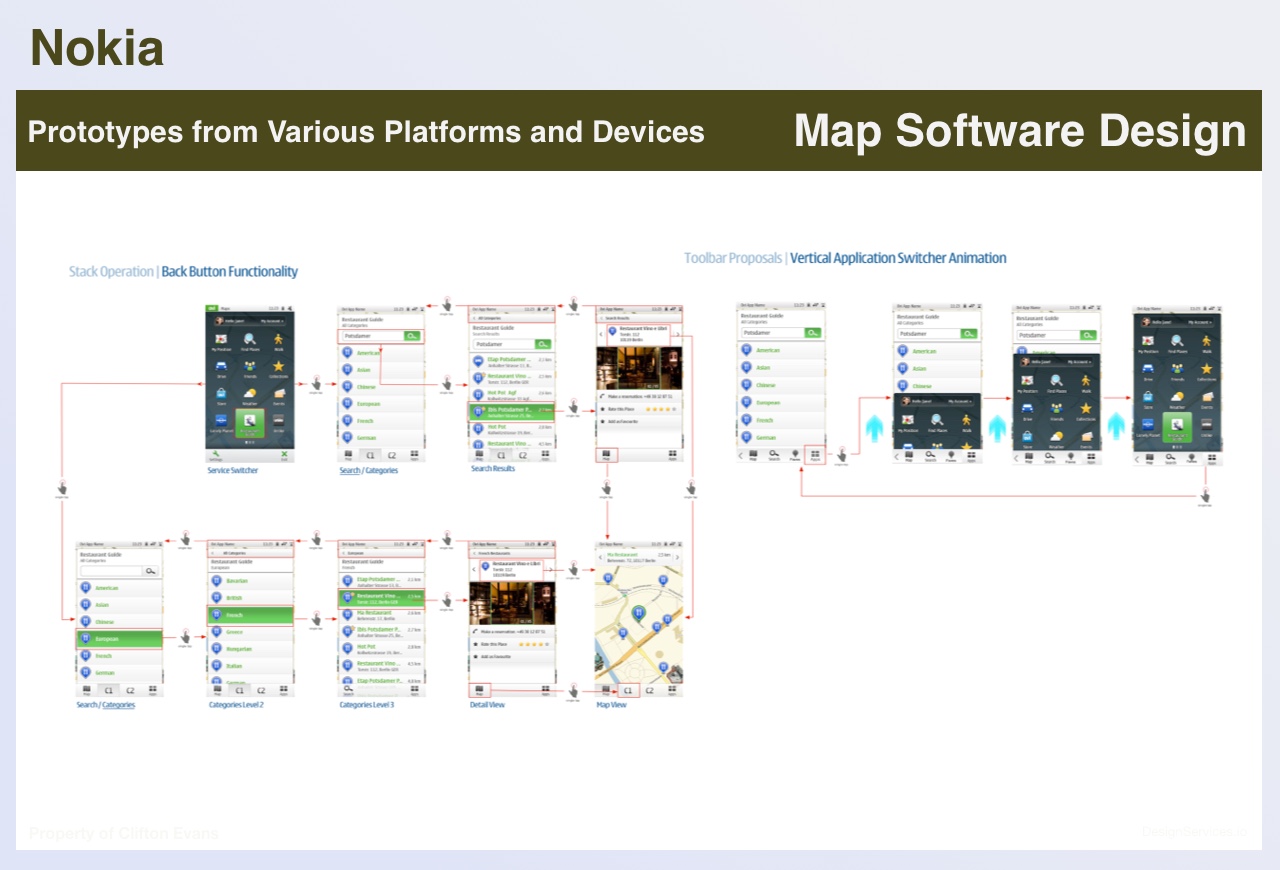Viewport: 1280px width, 870px height.
Task: Switch to the C1 tab in Map View
Action: pos(628,690)
